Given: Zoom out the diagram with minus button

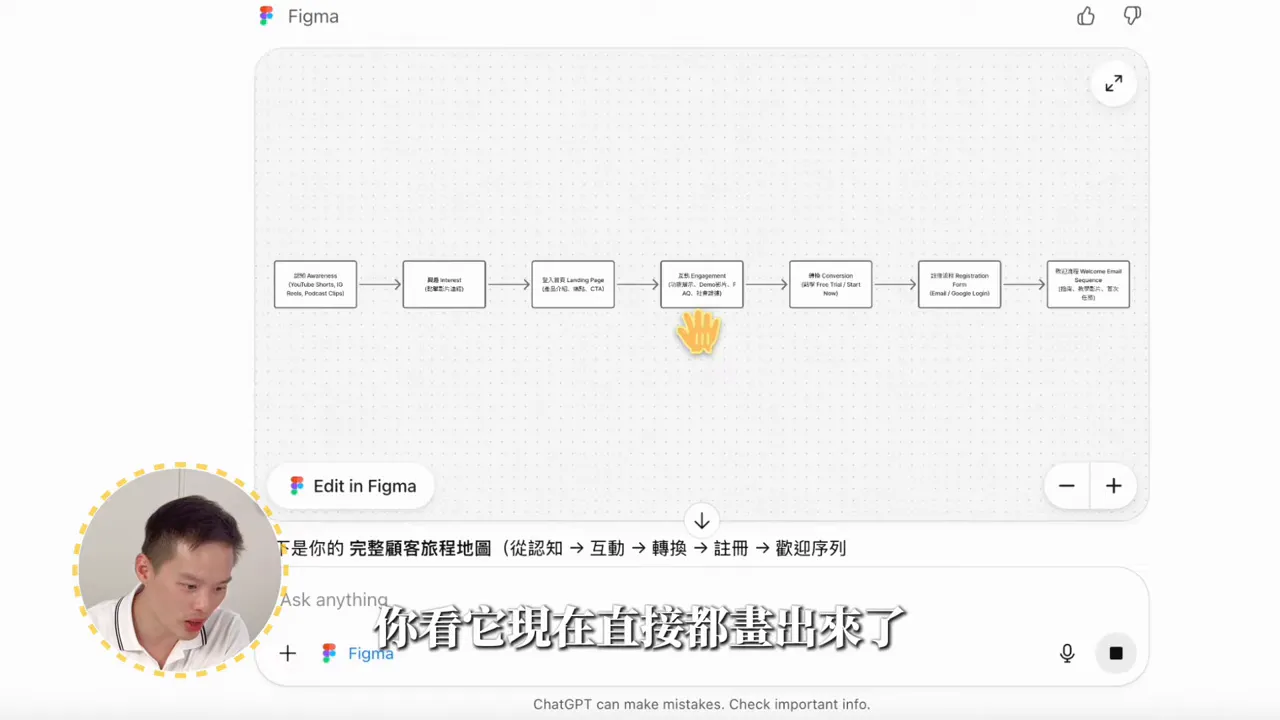Looking at the screenshot, I should click(1067, 486).
